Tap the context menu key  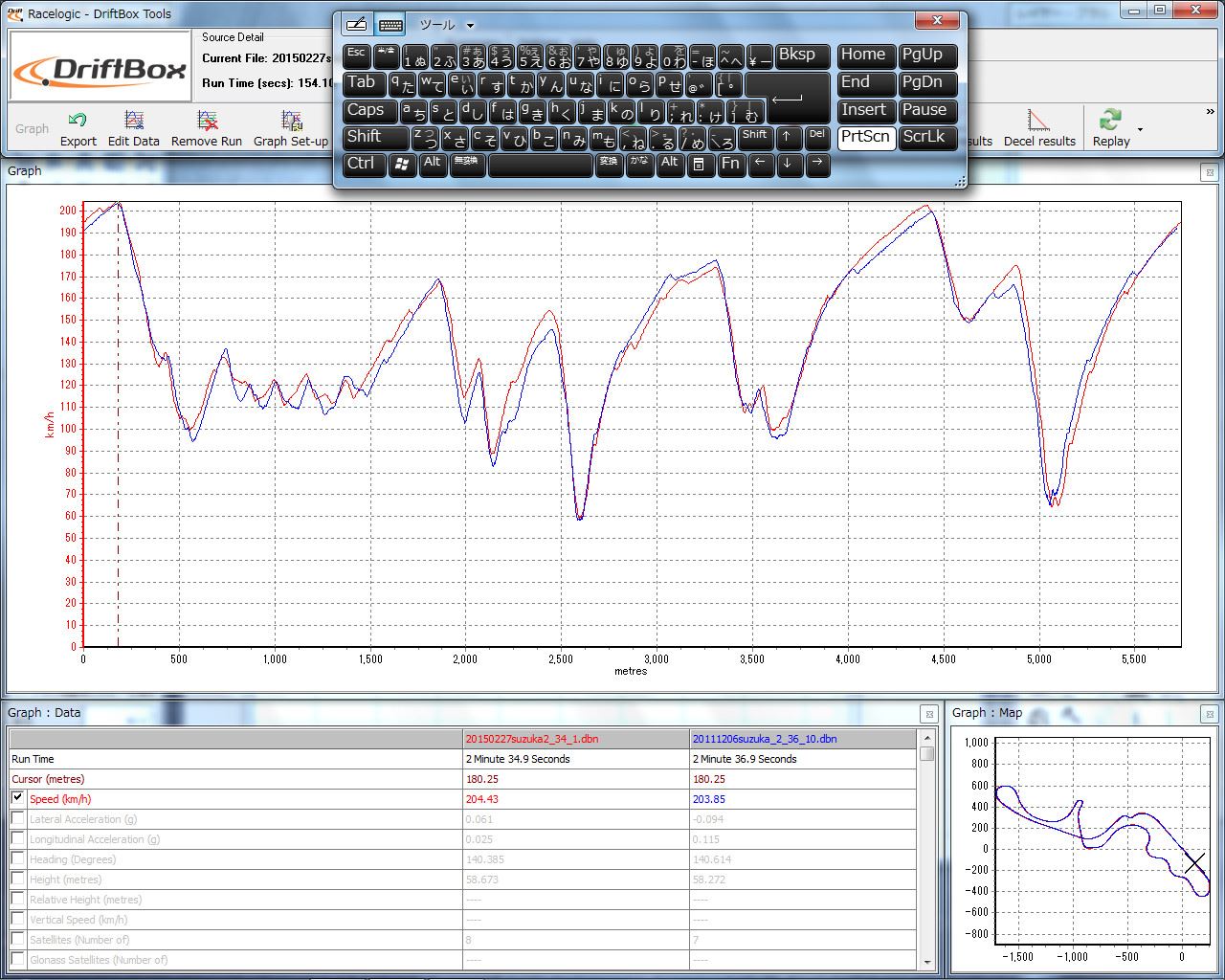tap(700, 164)
